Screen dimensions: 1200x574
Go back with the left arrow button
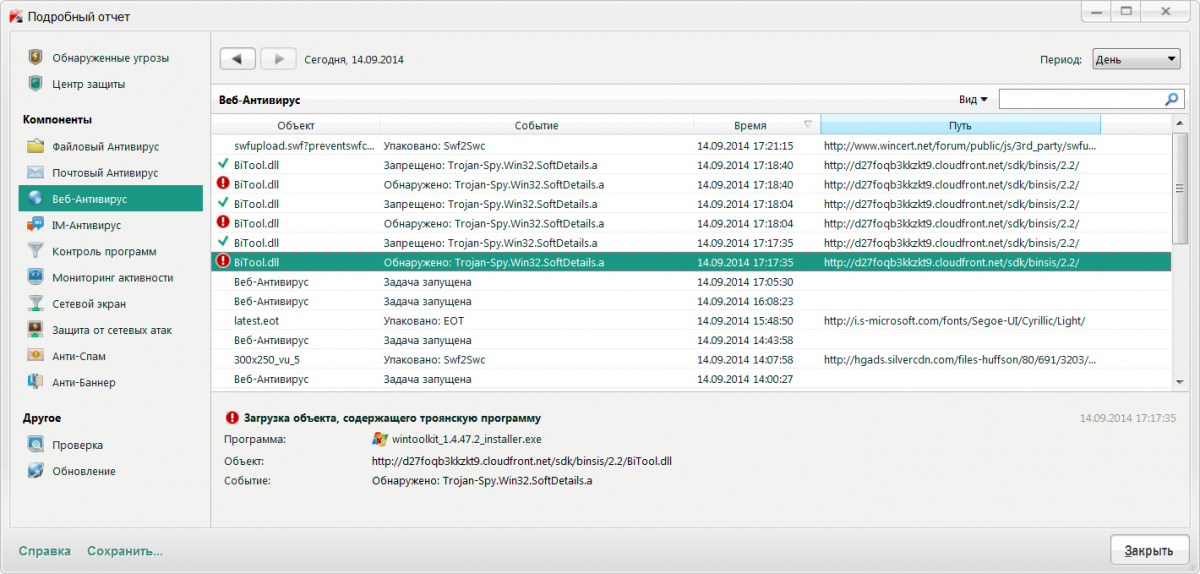point(238,59)
